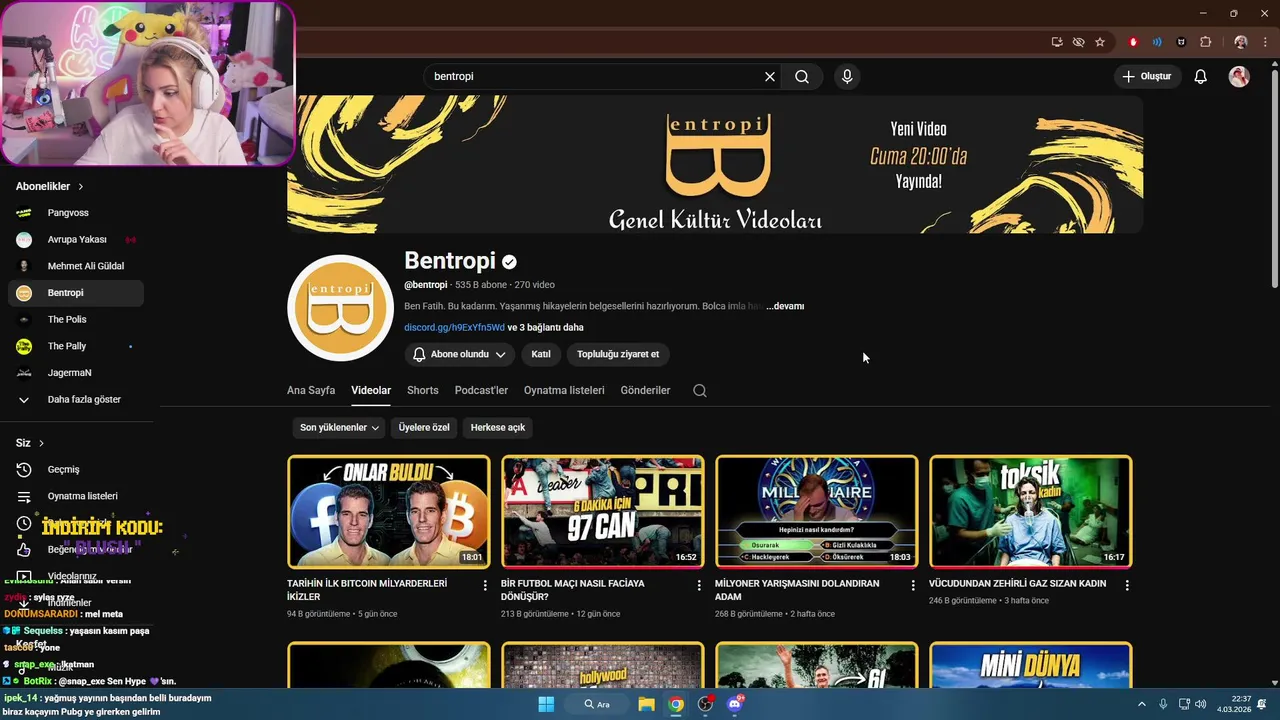Click the Katıl join button
1280x720 pixels.
(541, 354)
